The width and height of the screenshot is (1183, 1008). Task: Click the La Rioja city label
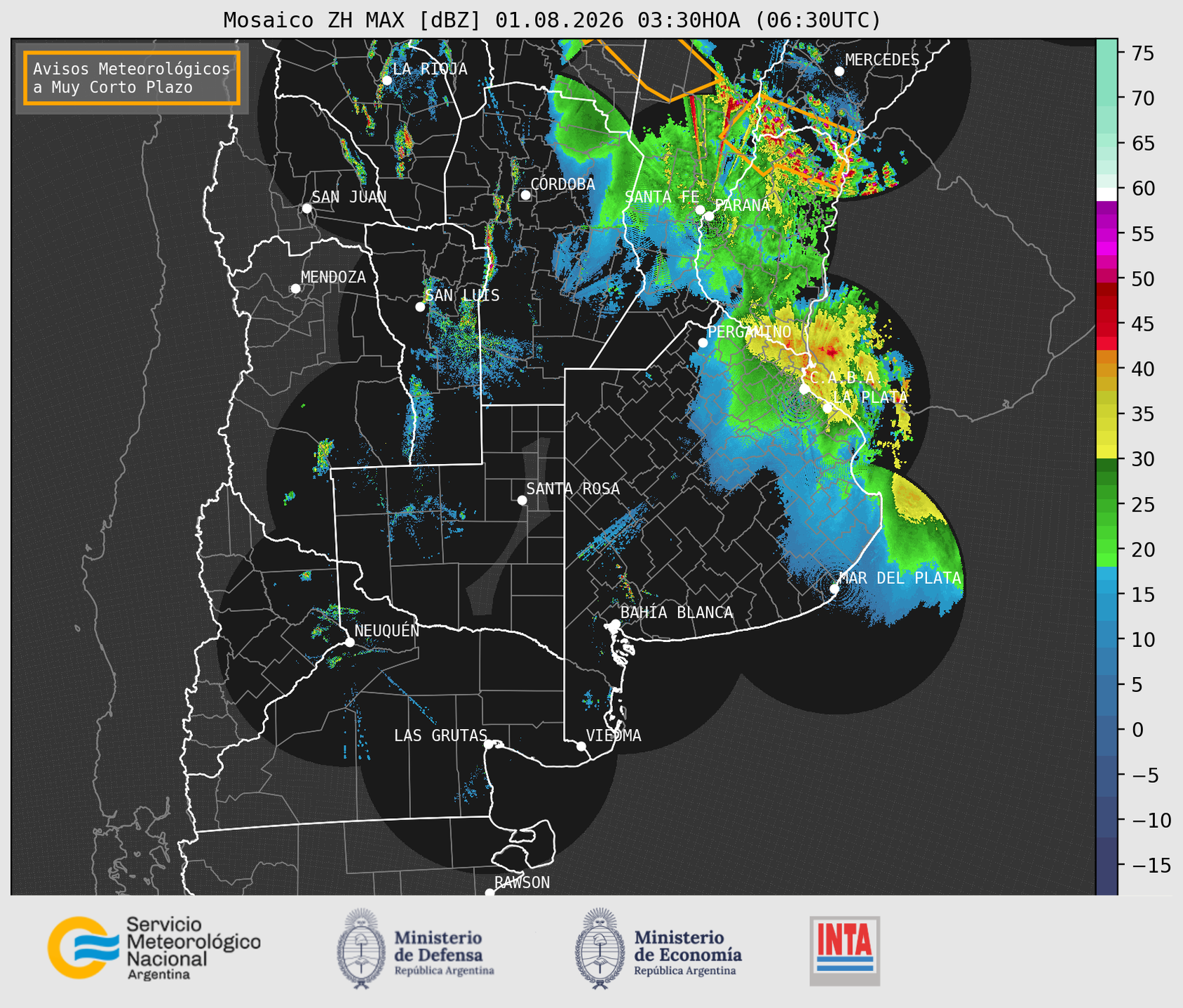click(x=430, y=69)
